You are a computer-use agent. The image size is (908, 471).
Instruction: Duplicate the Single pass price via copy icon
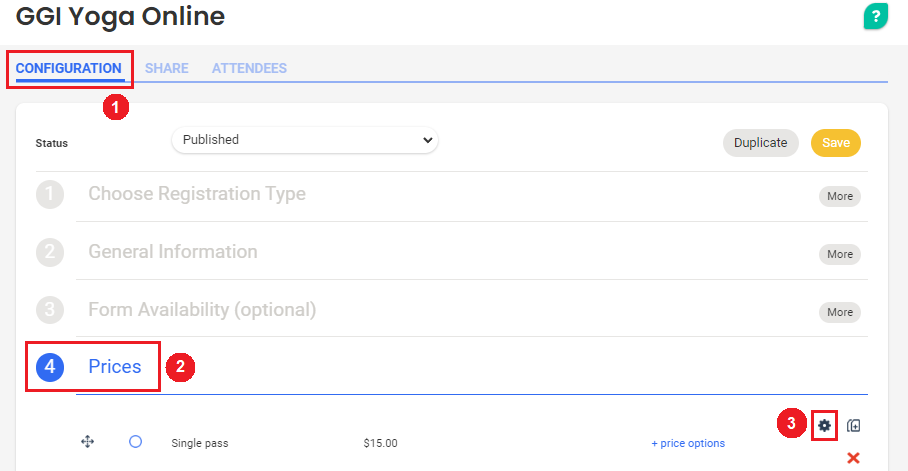[x=853, y=426]
